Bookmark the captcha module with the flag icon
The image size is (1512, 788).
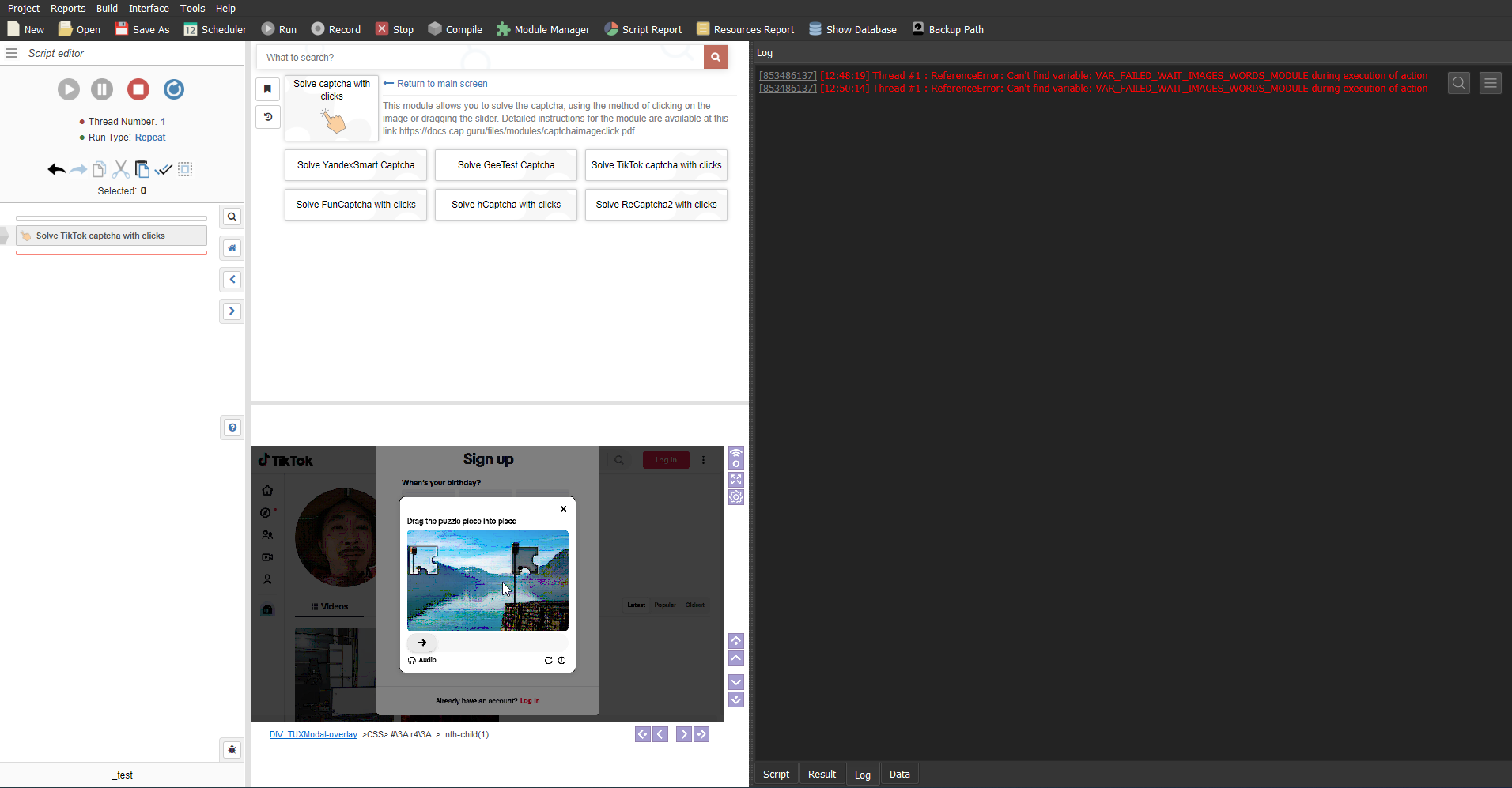267,89
